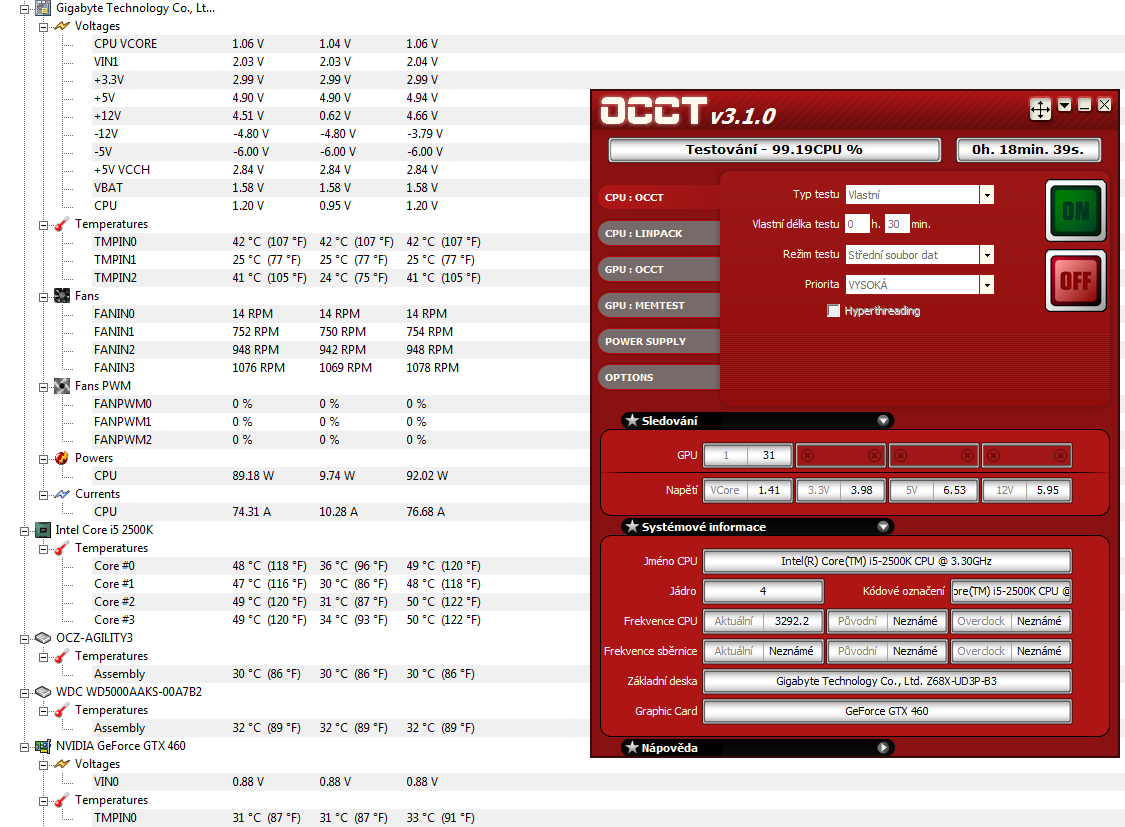Image resolution: width=1125 pixels, height=827 pixels.
Task: Click the elapsed time 0h. 18min. 39s. display
Action: pos(1028,150)
